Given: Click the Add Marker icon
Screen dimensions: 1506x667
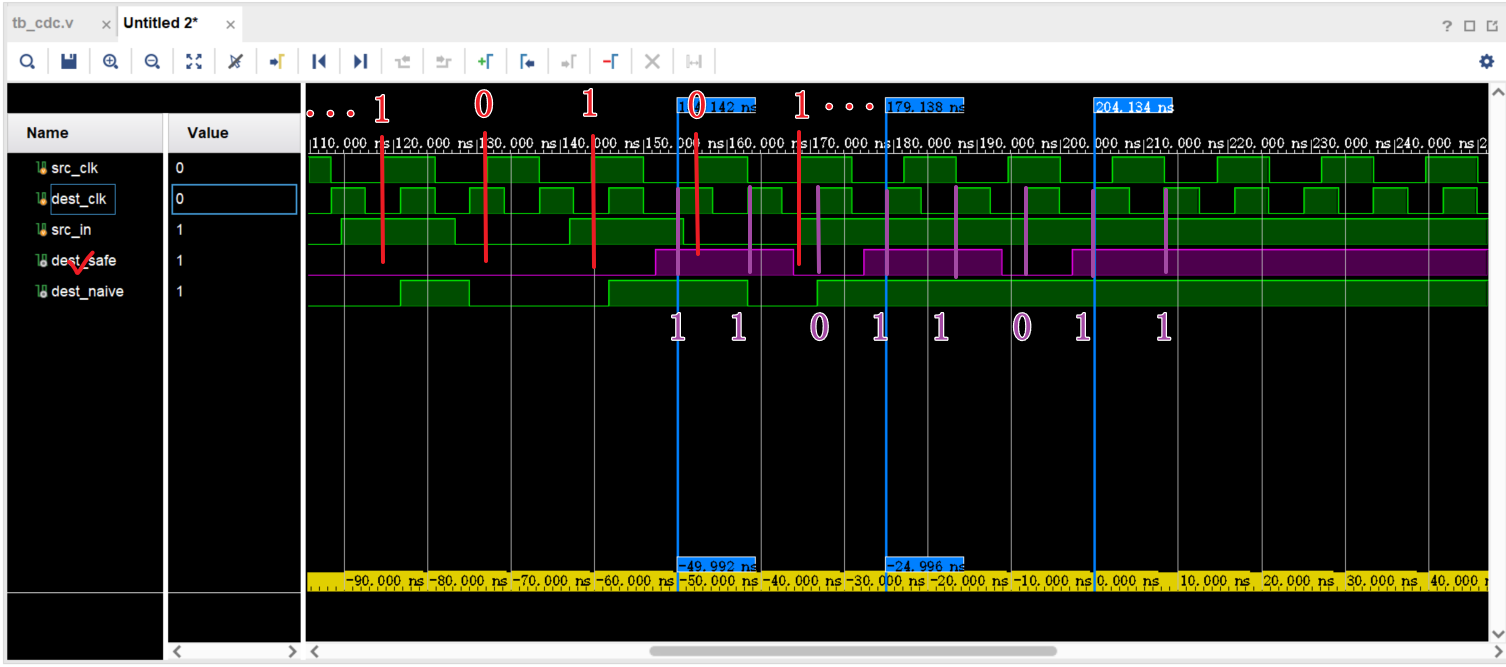Looking at the screenshot, I should (x=485, y=62).
